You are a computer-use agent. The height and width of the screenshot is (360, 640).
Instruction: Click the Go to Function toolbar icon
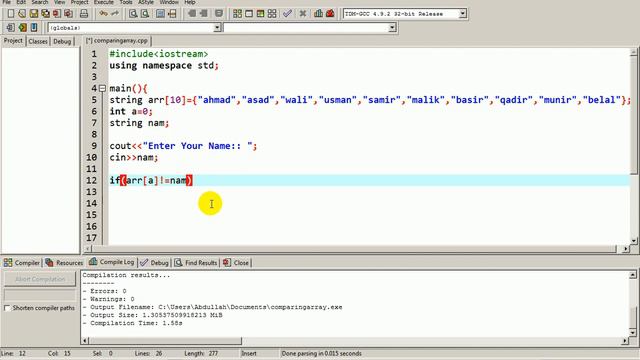coord(160,13)
